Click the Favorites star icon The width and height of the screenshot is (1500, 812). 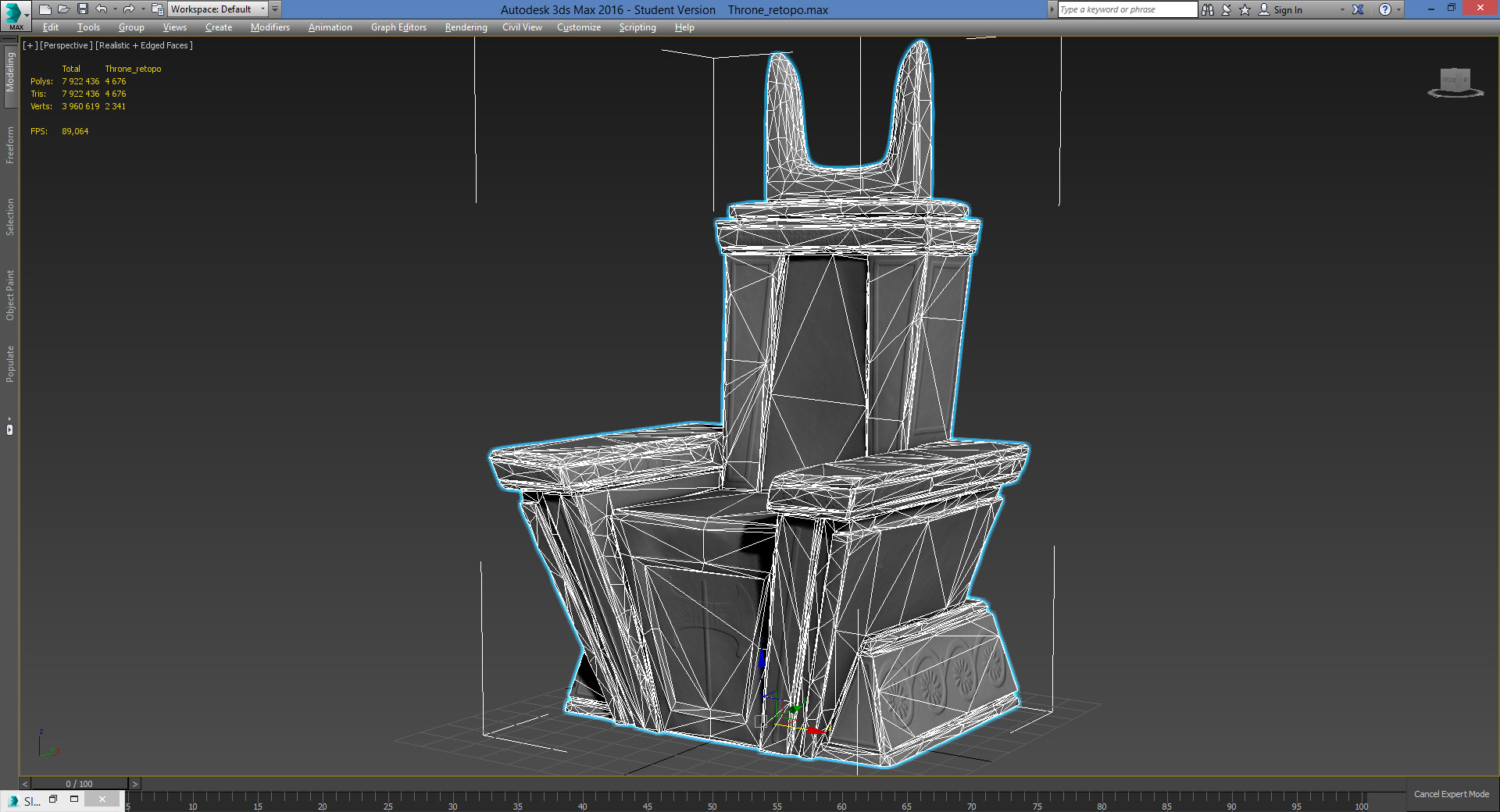click(1245, 9)
